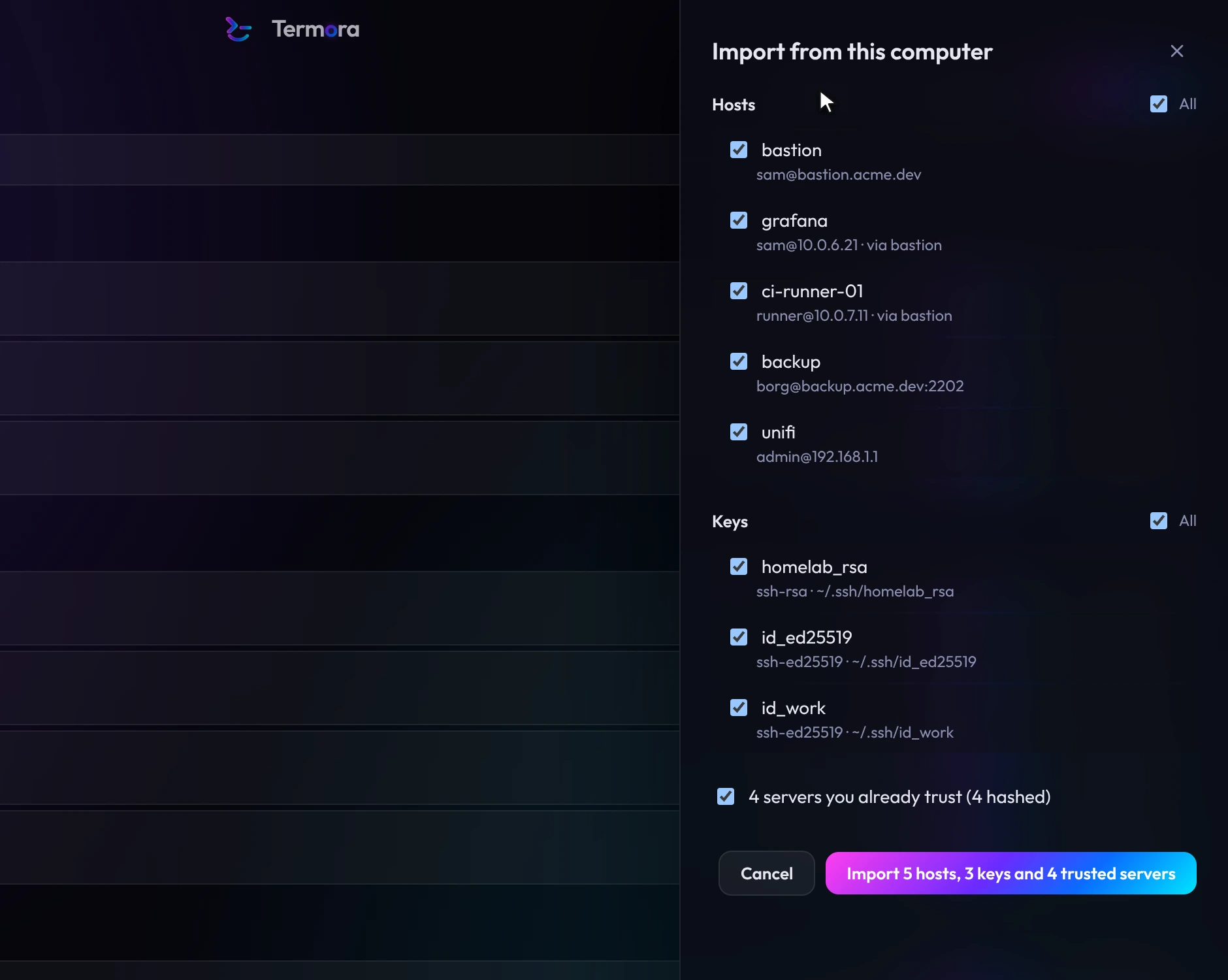Uncheck the 4 servers you already trust option
Viewport: 1228px width, 980px height.
pyautogui.click(x=726, y=796)
